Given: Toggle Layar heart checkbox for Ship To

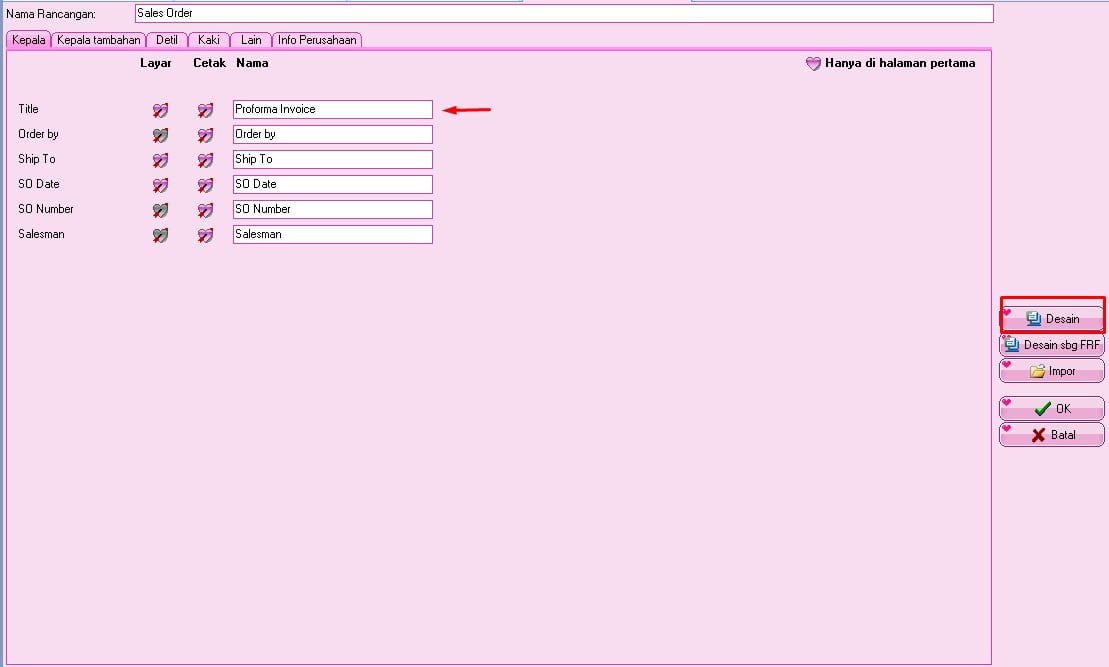Looking at the screenshot, I should click(161, 161).
